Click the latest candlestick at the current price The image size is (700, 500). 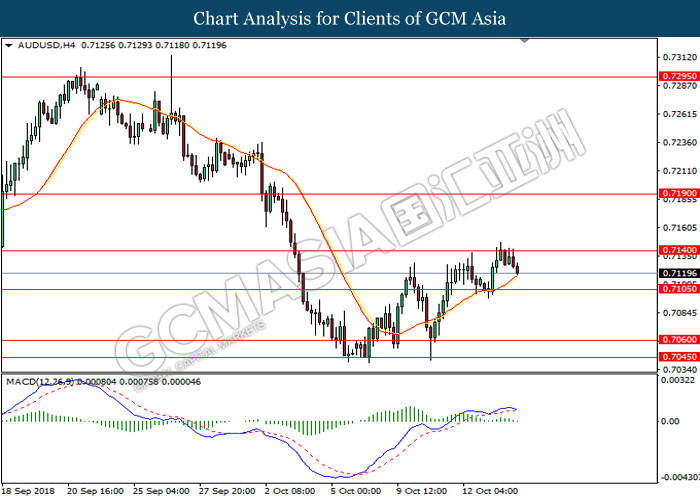(518, 269)
